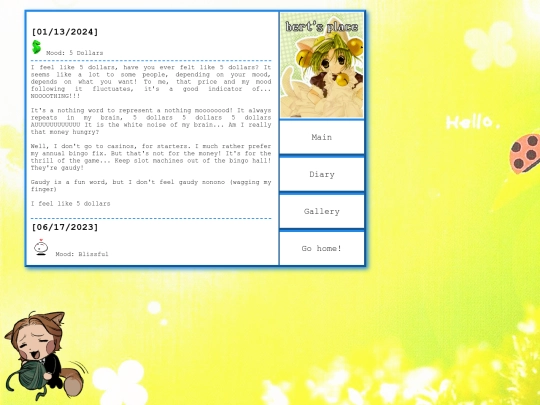The width and height of the screenshot is (540, 405).
Task: Click the ladybug decoration image
Action: [x=525, y=154]
